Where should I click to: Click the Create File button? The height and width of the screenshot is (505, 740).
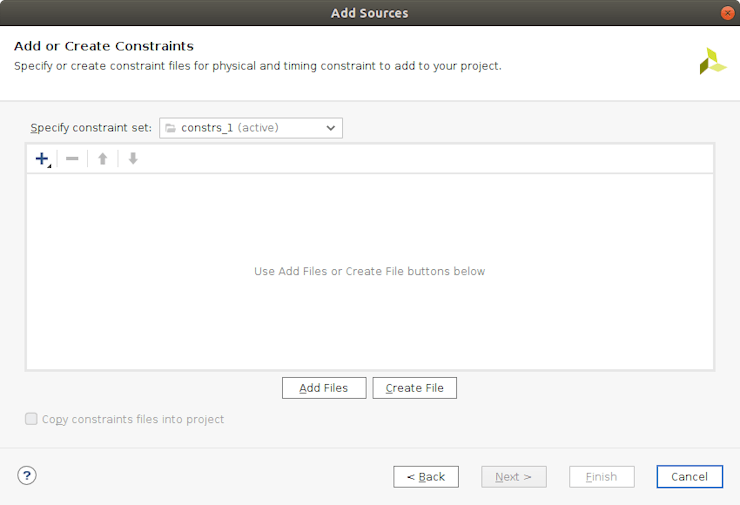pyautogui.click(x=414, y=388)
